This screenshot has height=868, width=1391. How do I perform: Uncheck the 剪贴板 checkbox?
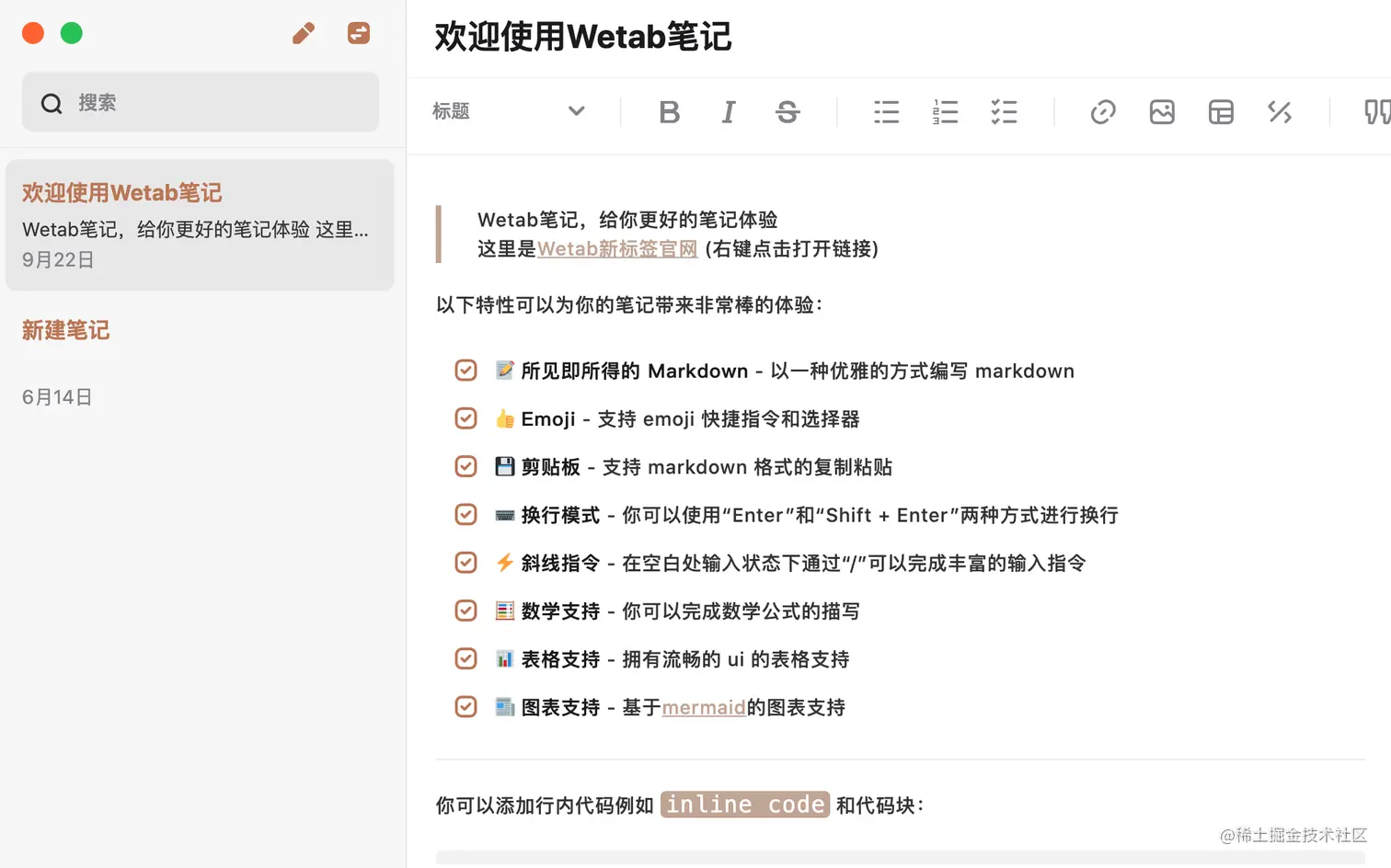pos(466,466)
